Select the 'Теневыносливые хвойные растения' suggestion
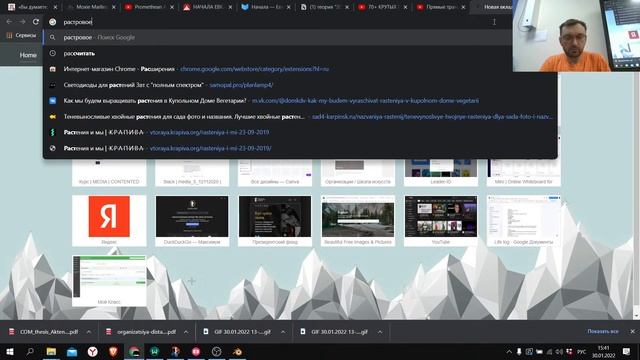This screenshot has height=360, width=640. 300,117
